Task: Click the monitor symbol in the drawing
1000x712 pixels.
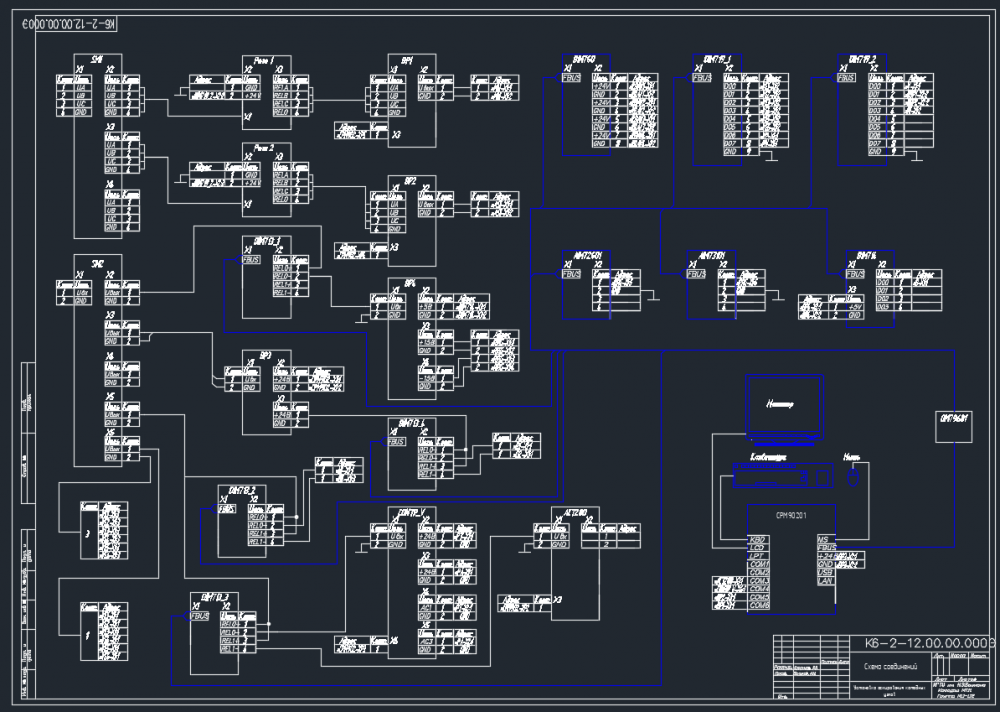Action: point(784,405)
